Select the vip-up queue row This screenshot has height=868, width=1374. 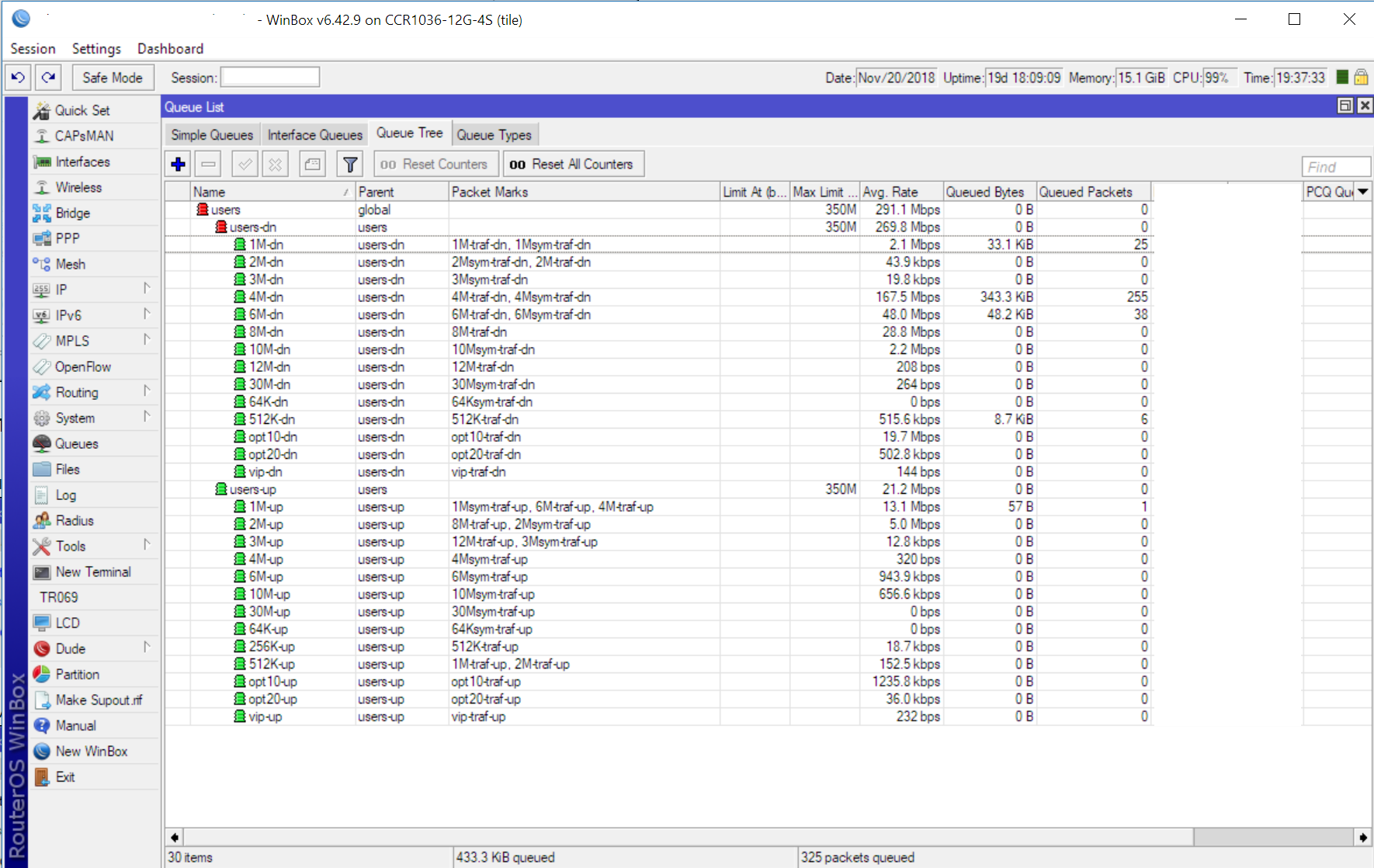tap(658, 717)
